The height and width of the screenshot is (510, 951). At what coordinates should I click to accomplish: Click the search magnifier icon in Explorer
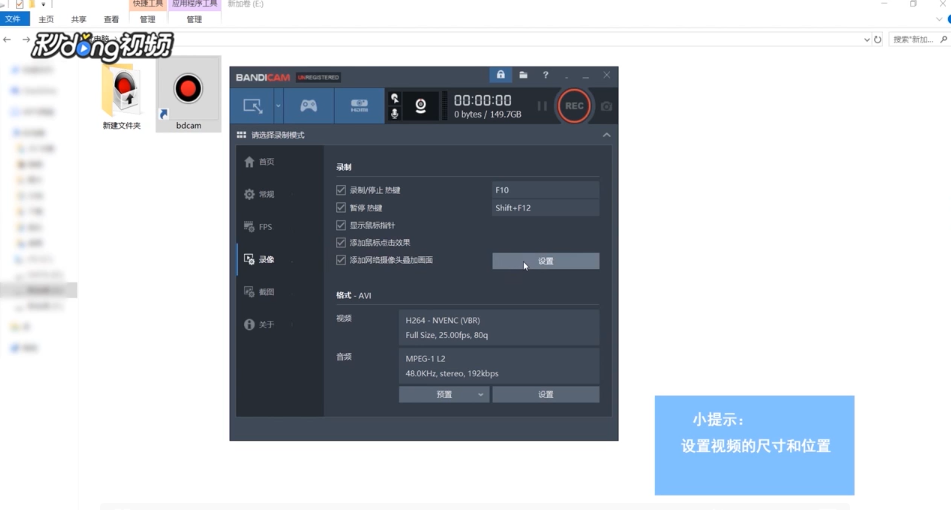coord(944,39)
